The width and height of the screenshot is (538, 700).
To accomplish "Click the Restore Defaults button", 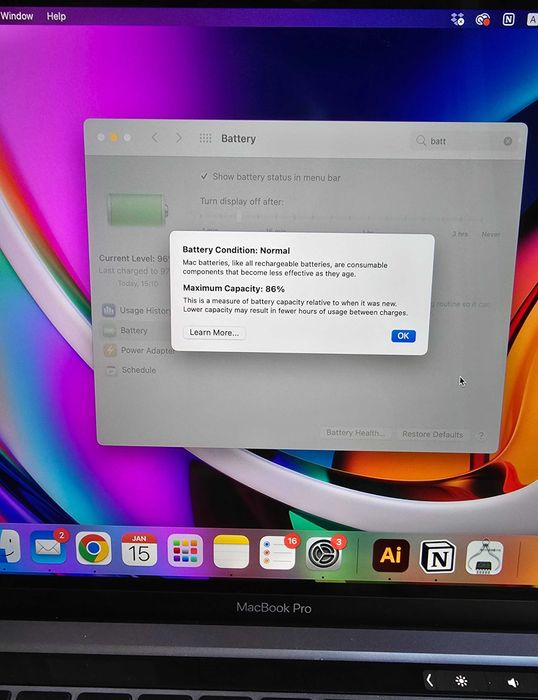I will [x=432, y=434].
